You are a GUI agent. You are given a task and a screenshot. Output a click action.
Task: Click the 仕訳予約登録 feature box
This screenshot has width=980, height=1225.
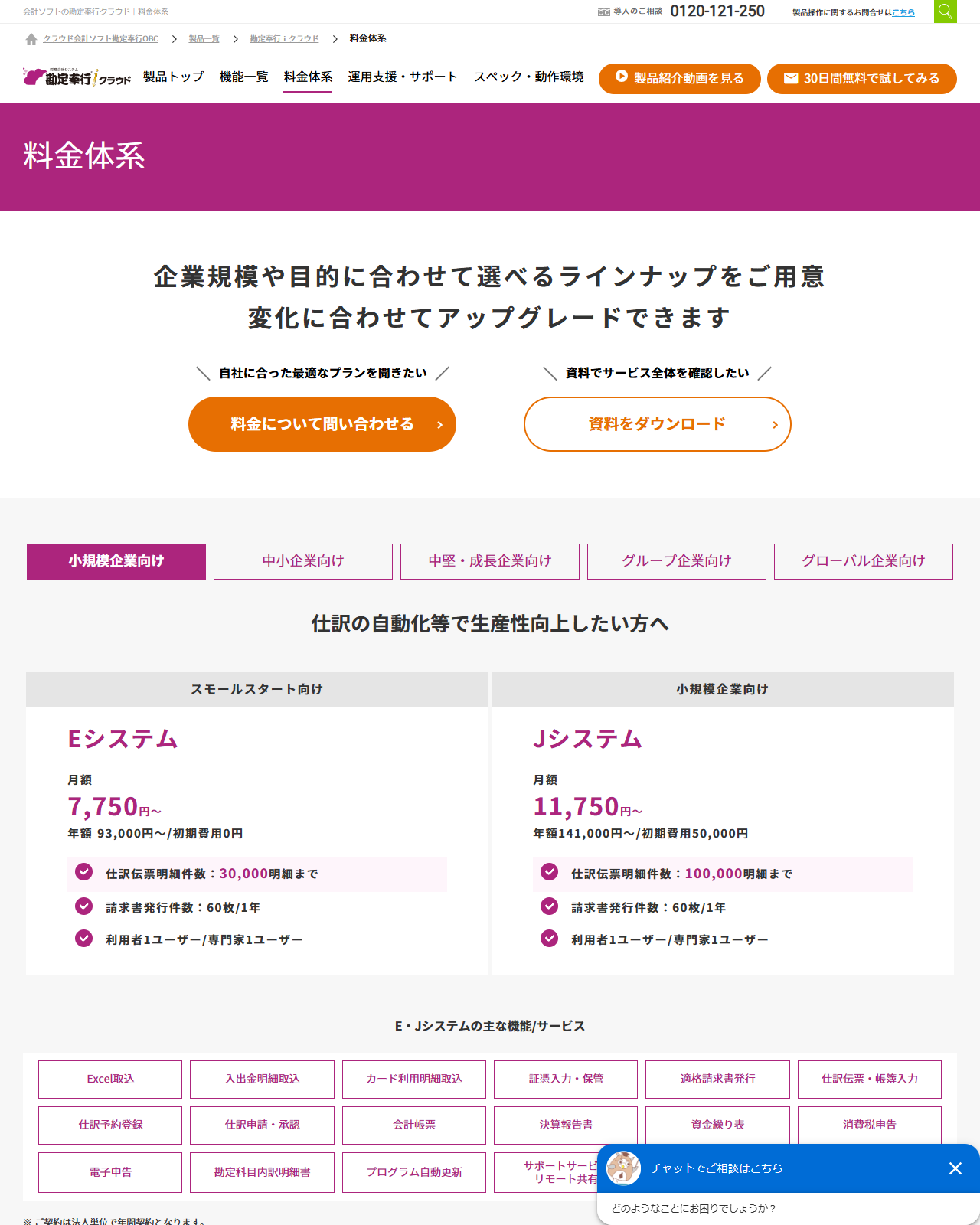click(x=110, y=1125)
